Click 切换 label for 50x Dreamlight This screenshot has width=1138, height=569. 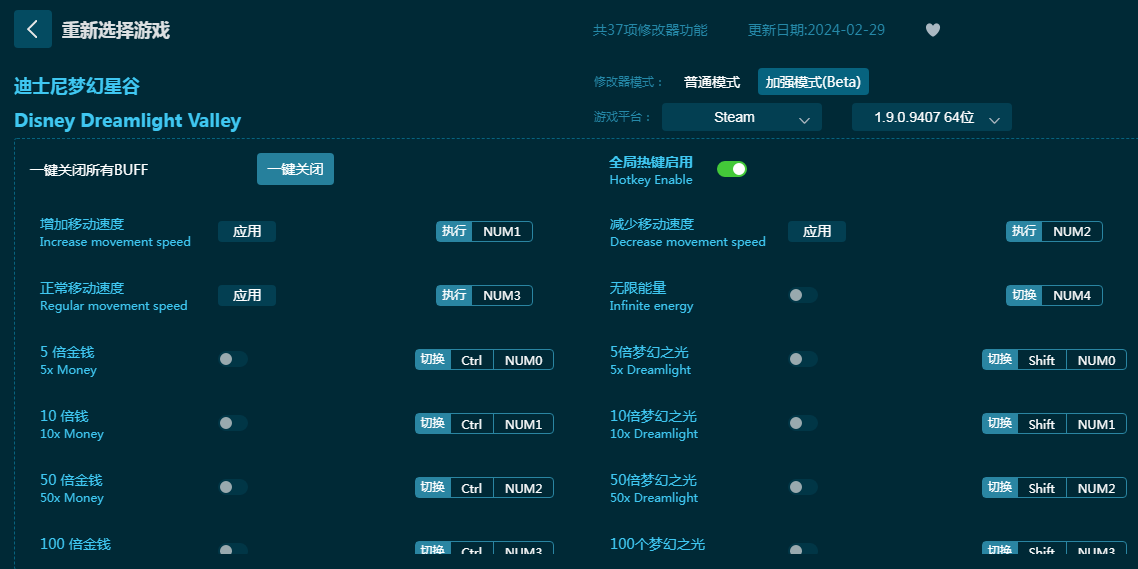pyautogui.click(x=1000, y=488)
